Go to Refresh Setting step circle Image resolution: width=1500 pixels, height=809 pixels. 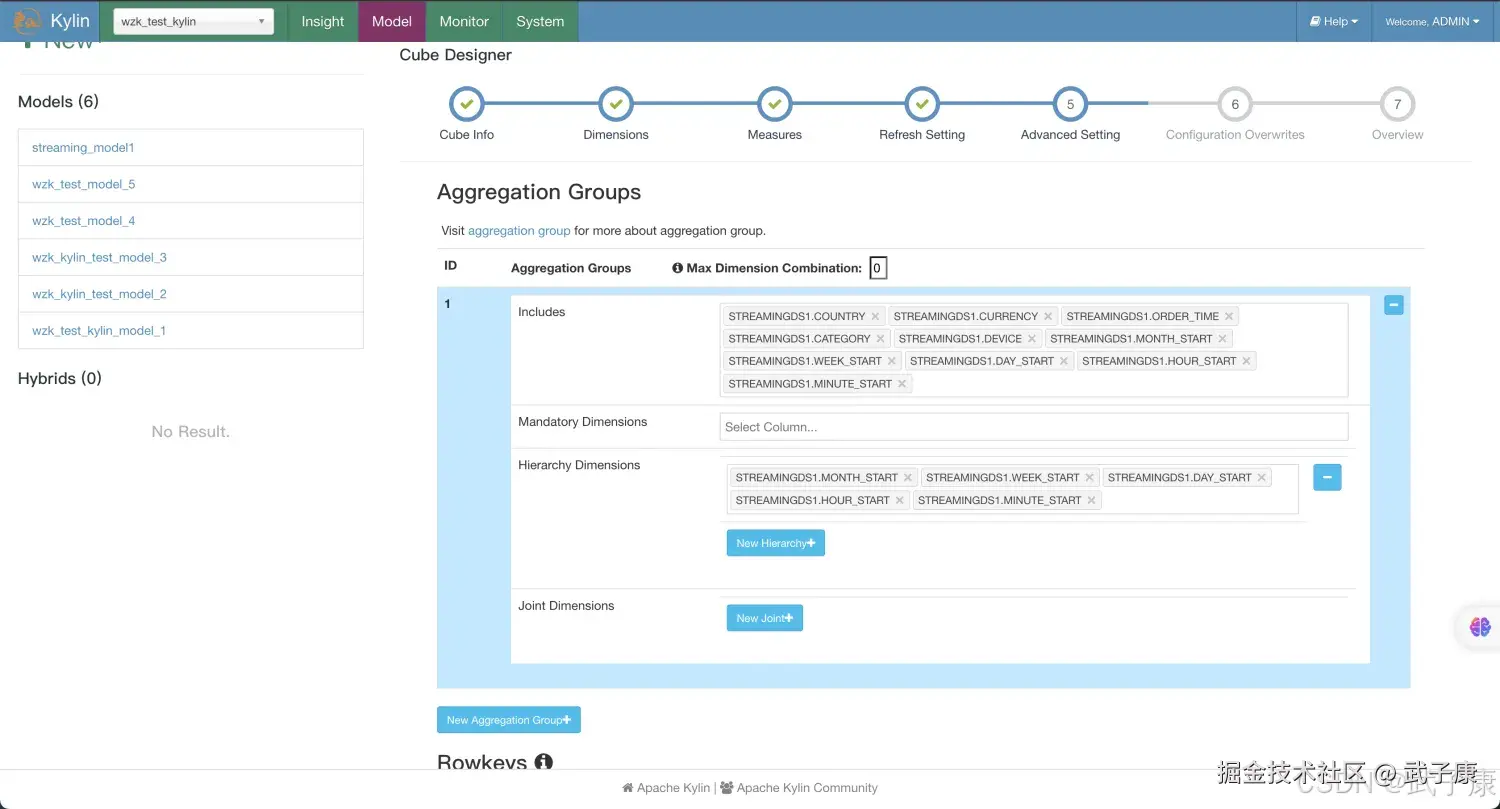tap(922, 104)
